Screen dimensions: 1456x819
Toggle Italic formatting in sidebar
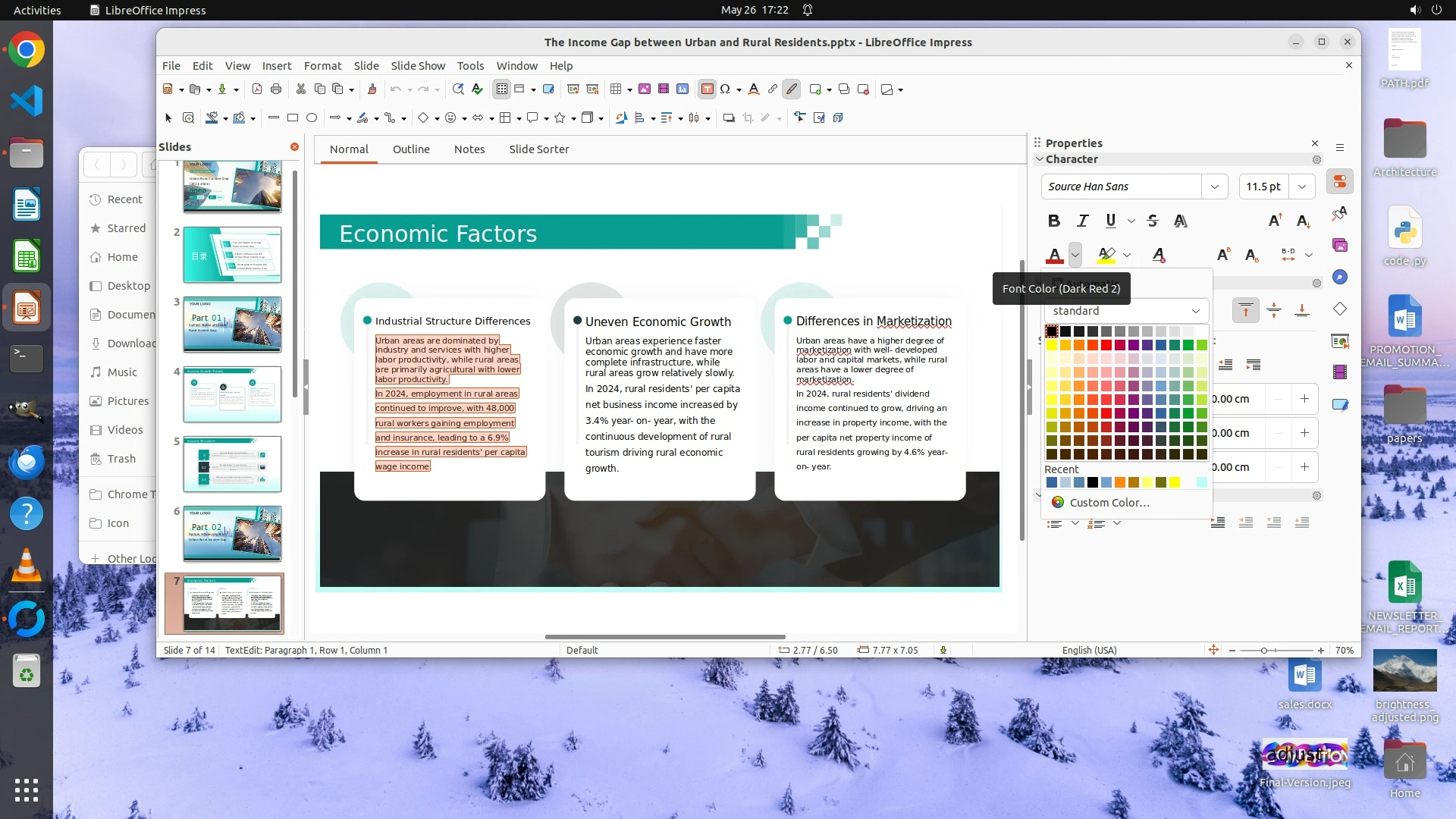(x=1082, y=221)
